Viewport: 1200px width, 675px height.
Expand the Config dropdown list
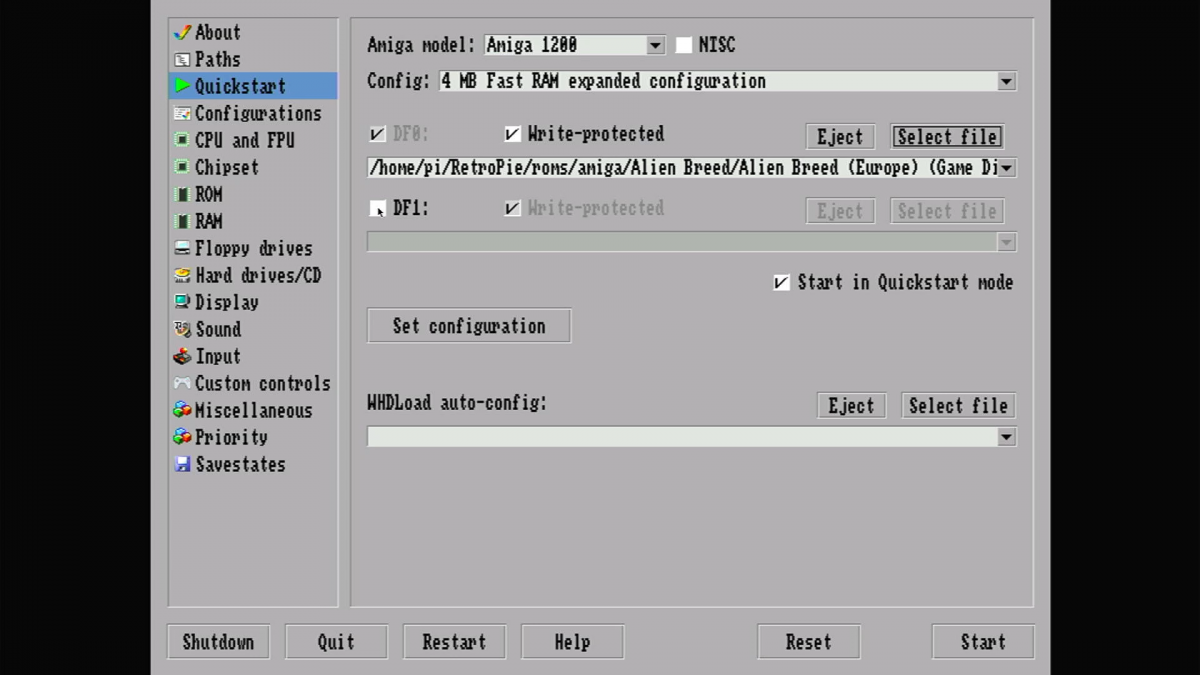(x=1007, y=81)
